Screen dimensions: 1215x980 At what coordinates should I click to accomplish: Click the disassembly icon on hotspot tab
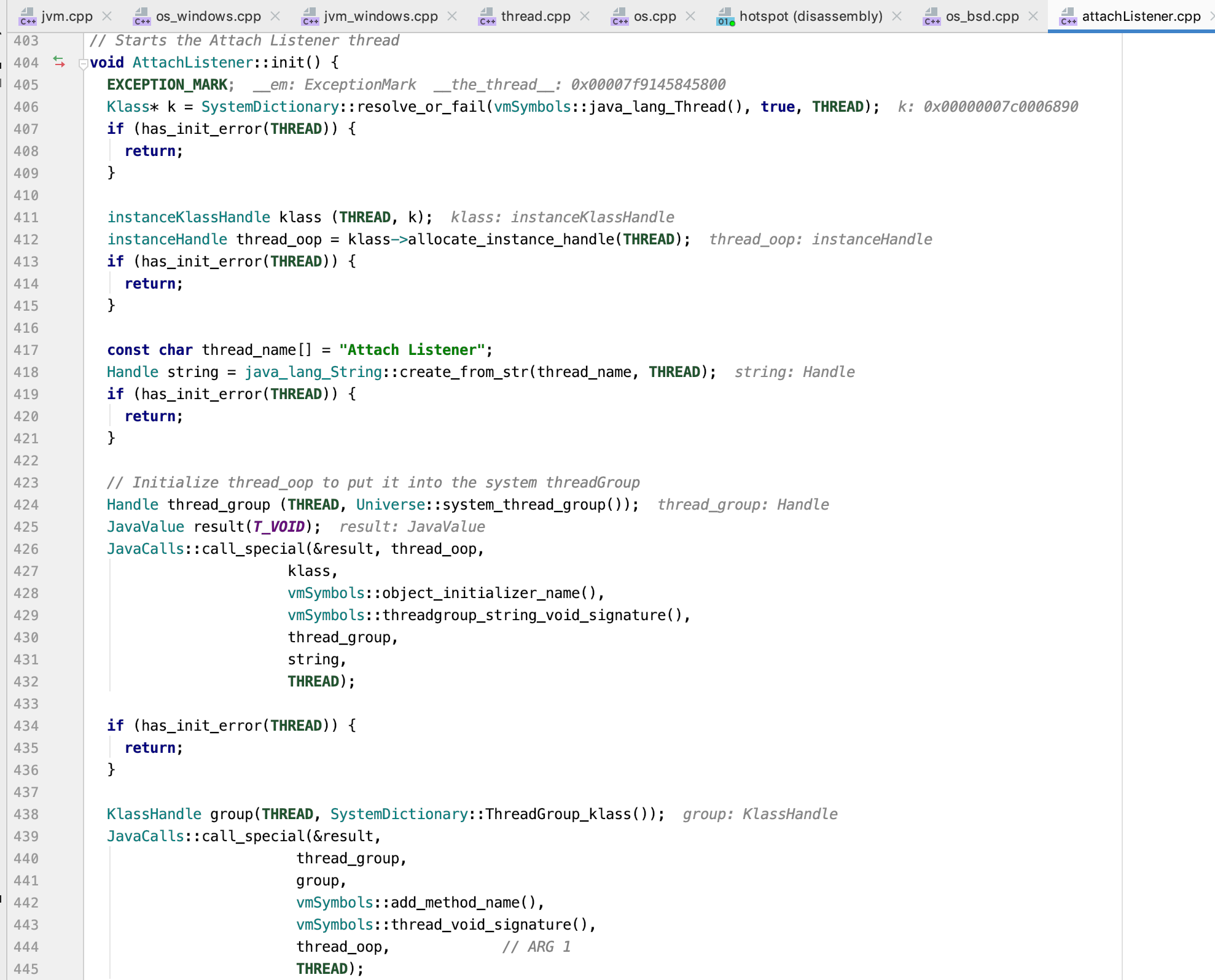point(725,17)
